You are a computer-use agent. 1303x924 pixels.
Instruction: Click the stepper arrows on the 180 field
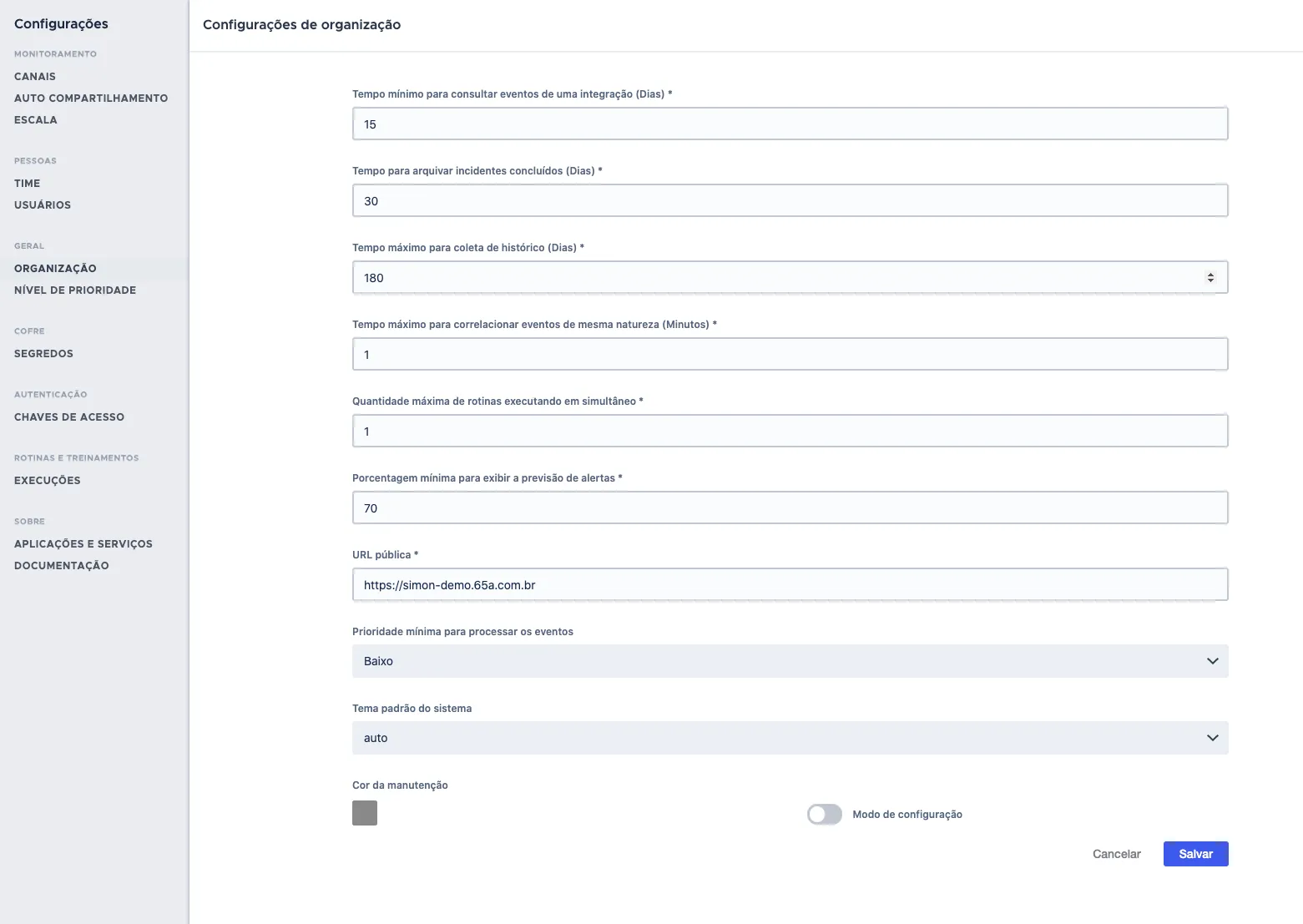point(1210,277)
